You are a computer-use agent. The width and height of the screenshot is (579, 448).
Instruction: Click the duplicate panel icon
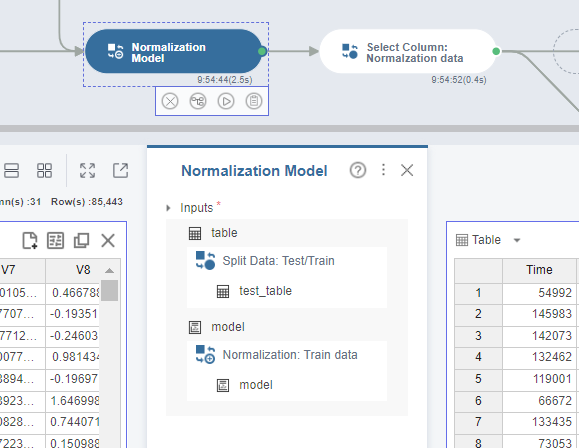[x=82, y=240]
